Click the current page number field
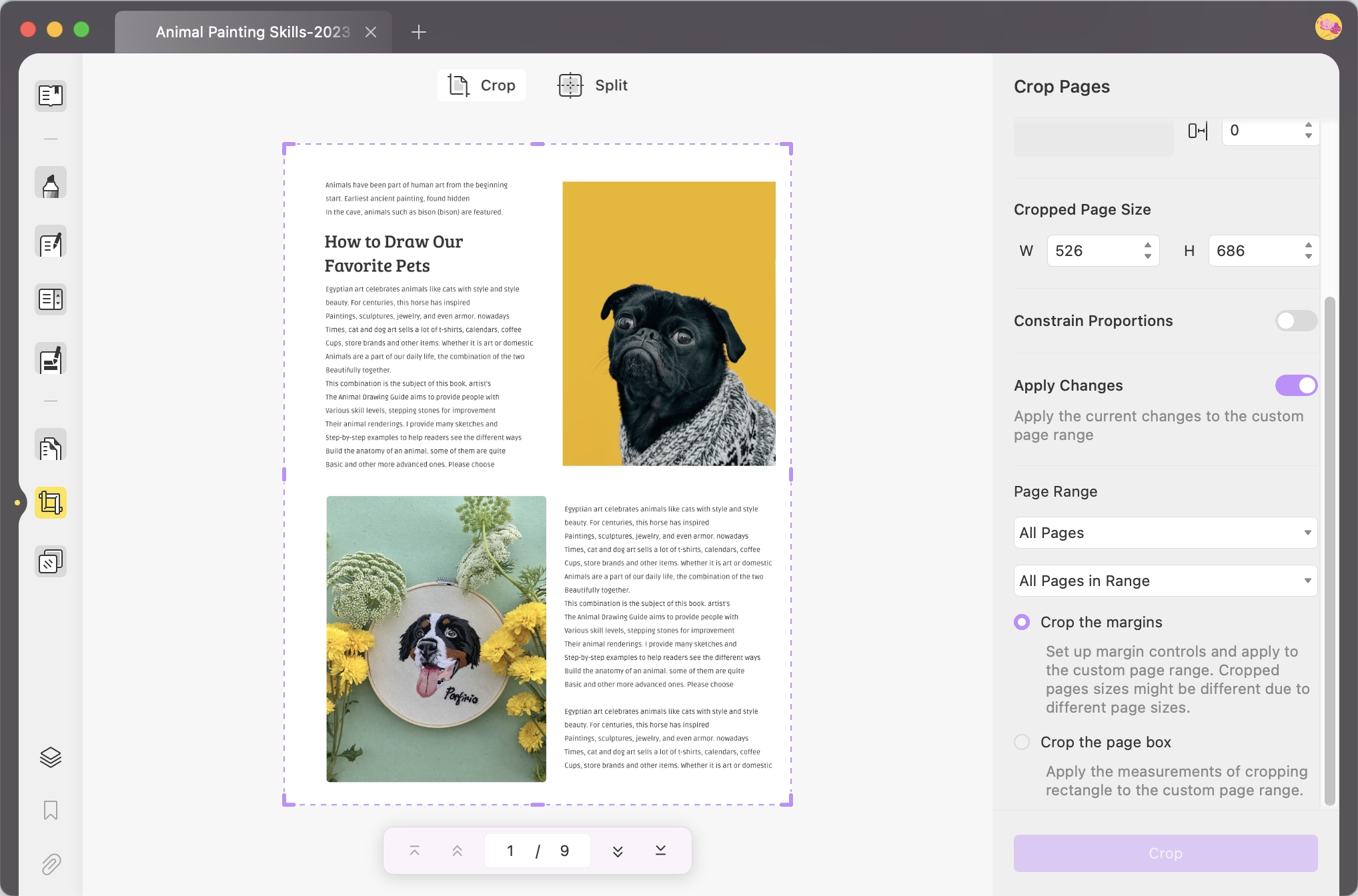 510,851
